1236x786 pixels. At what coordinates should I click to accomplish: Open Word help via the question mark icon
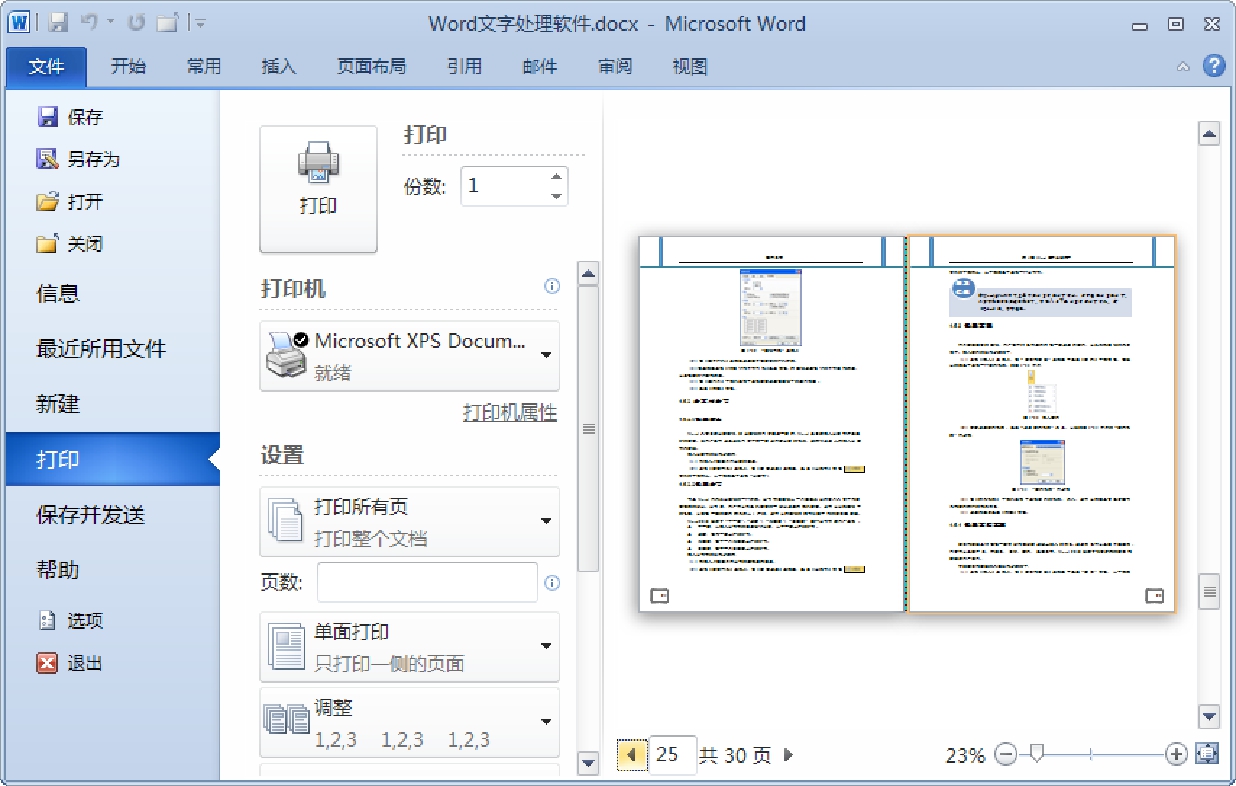point(1214,66)
